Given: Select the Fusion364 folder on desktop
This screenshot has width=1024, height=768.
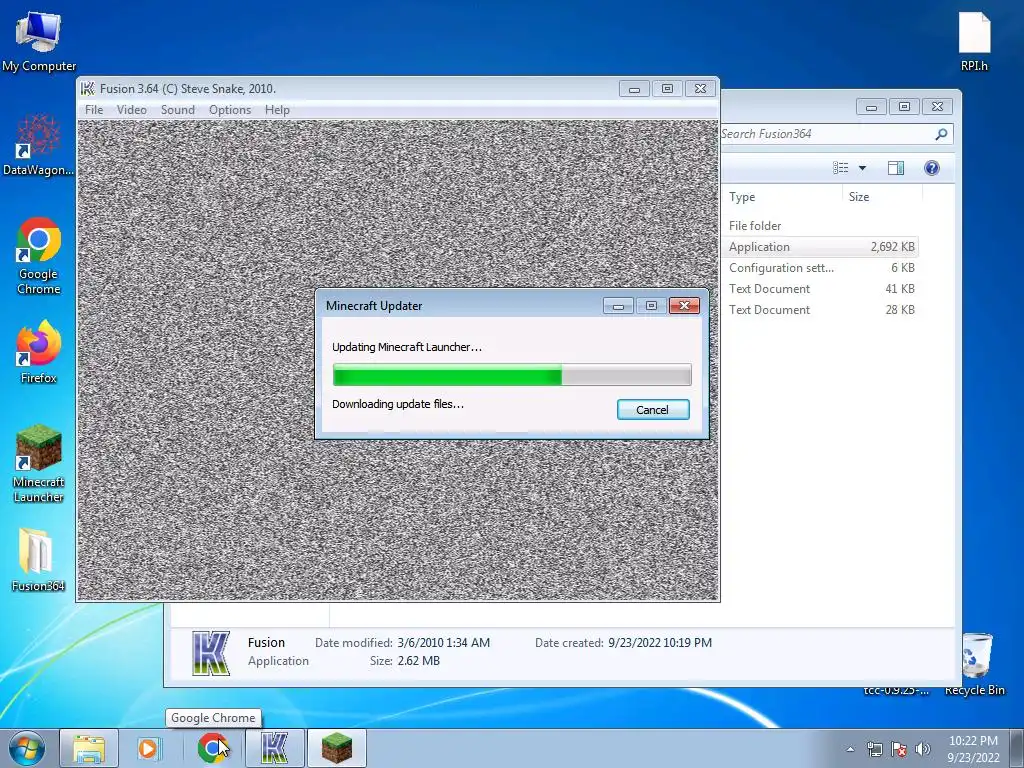Looking at the screenshot, I should pyautogui.click(x=38, y=559).
